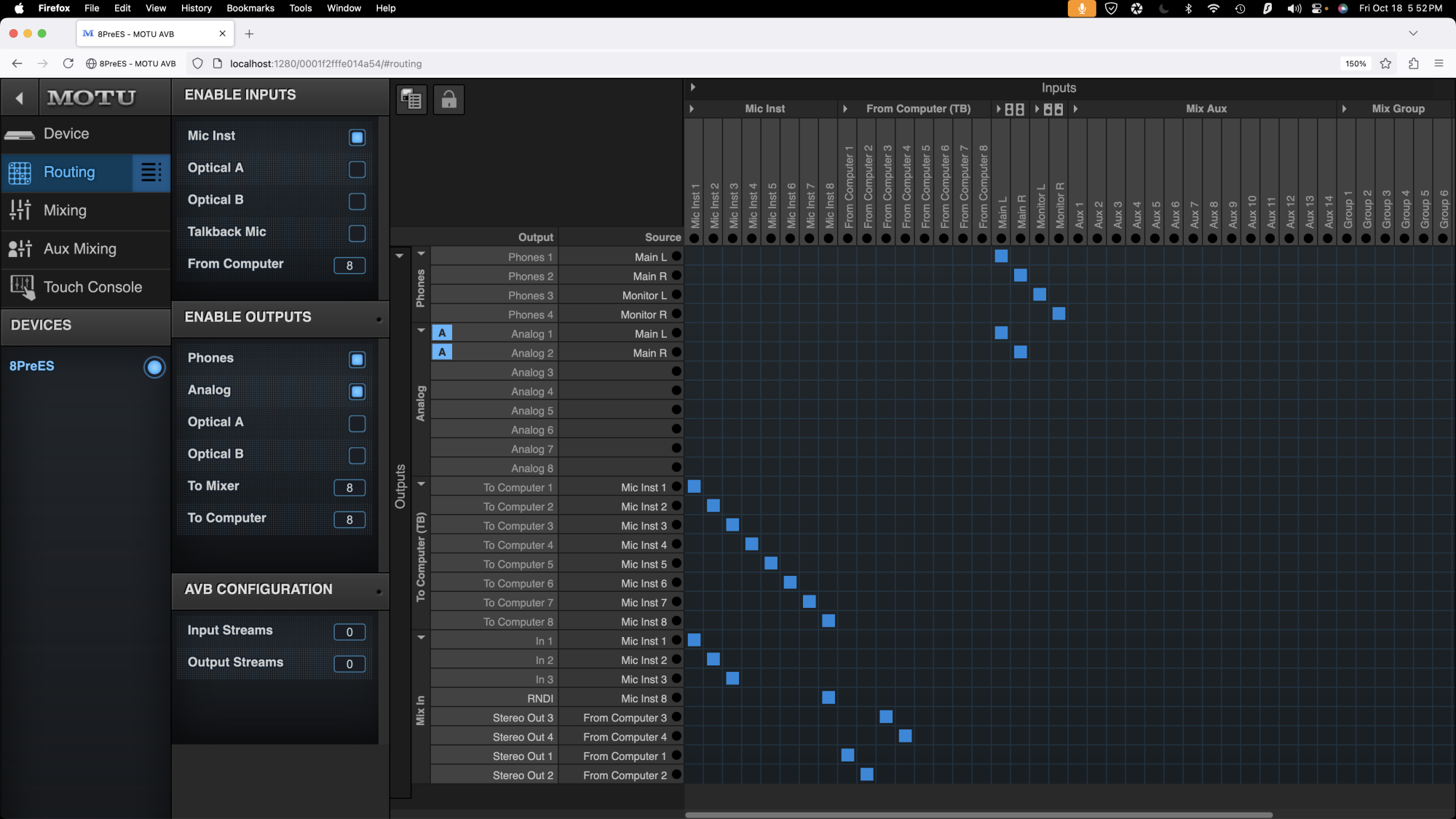Bookmark this page with the star icon
The image size is (1456, 819).
click(1385, 63)
